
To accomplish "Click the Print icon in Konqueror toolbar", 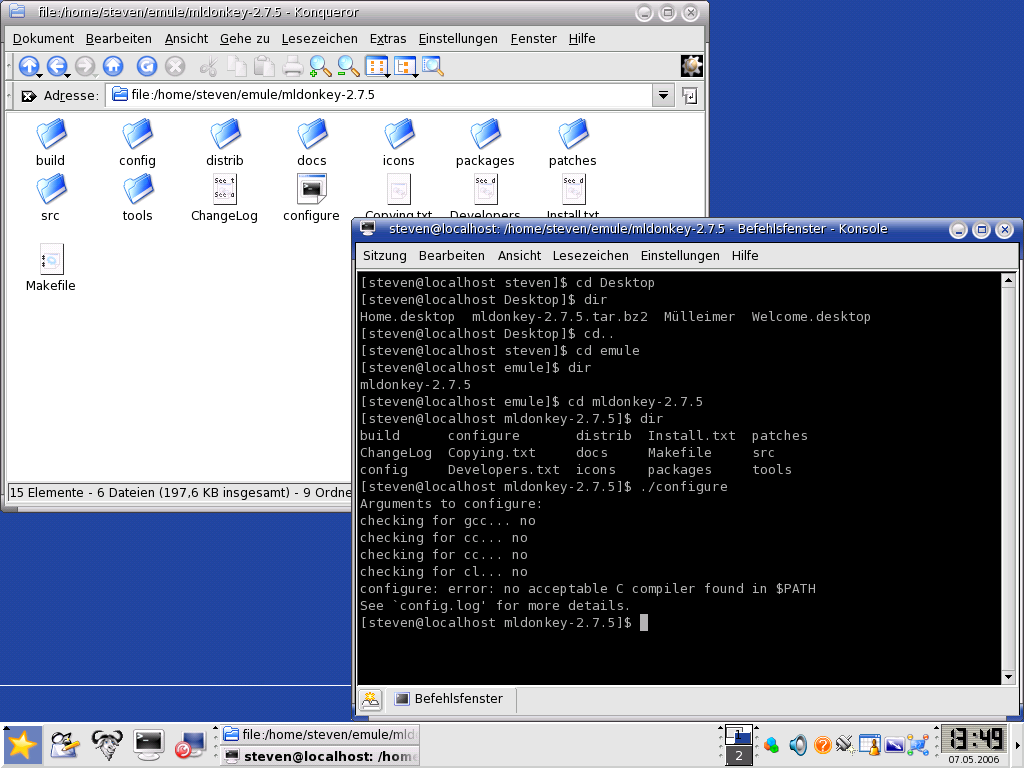I will pyautogui.click(x=292, y=66).
